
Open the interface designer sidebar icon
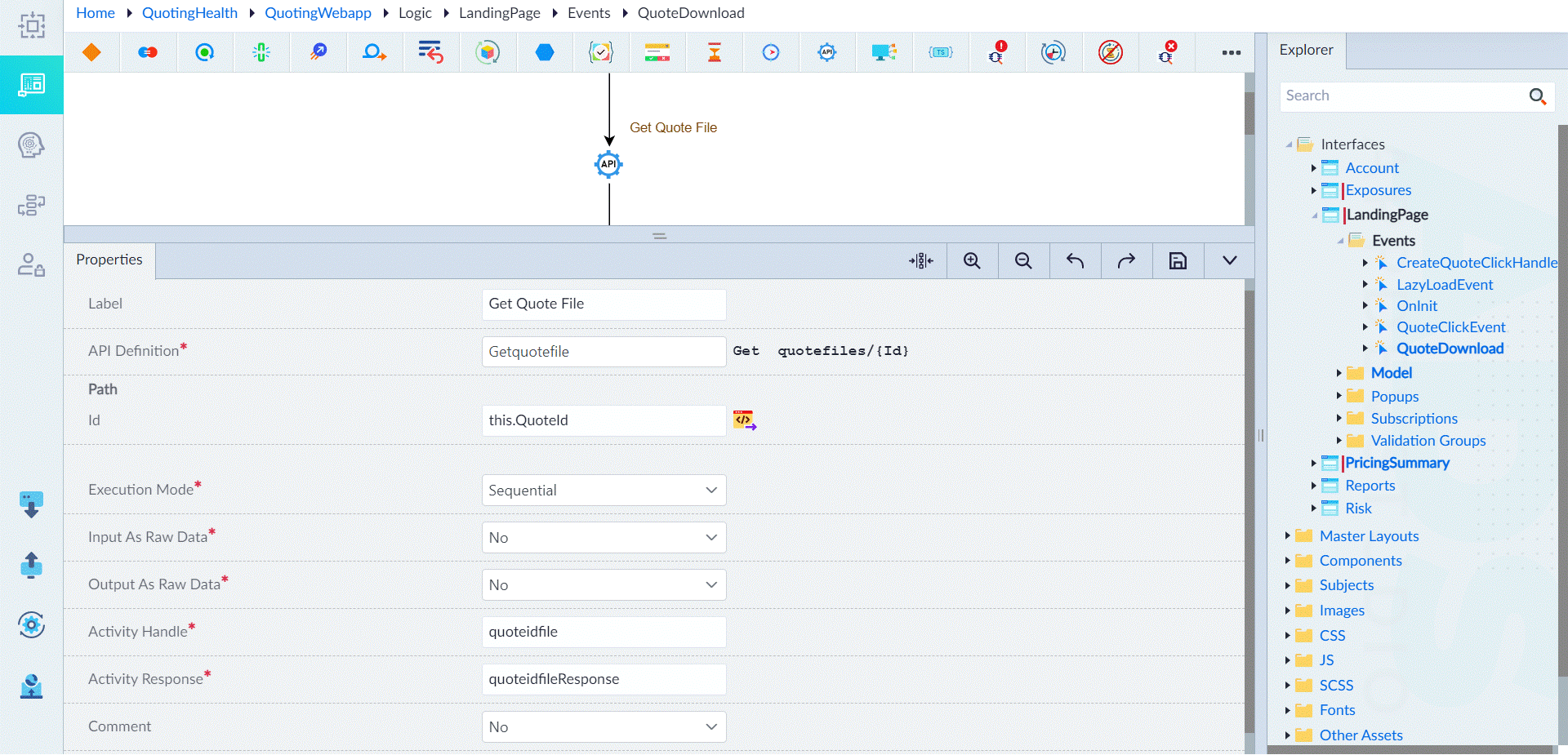click(x=31, y=84)
